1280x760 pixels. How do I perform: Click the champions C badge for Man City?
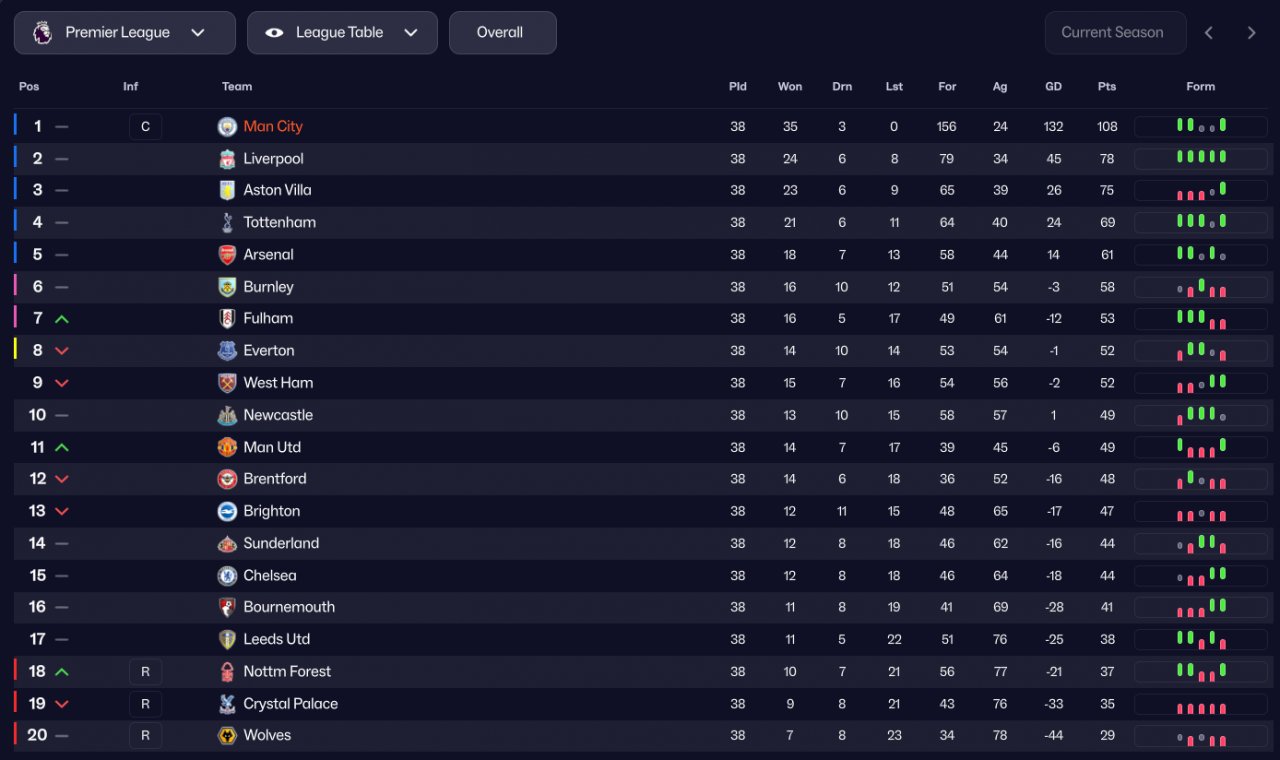pos(145,126)
